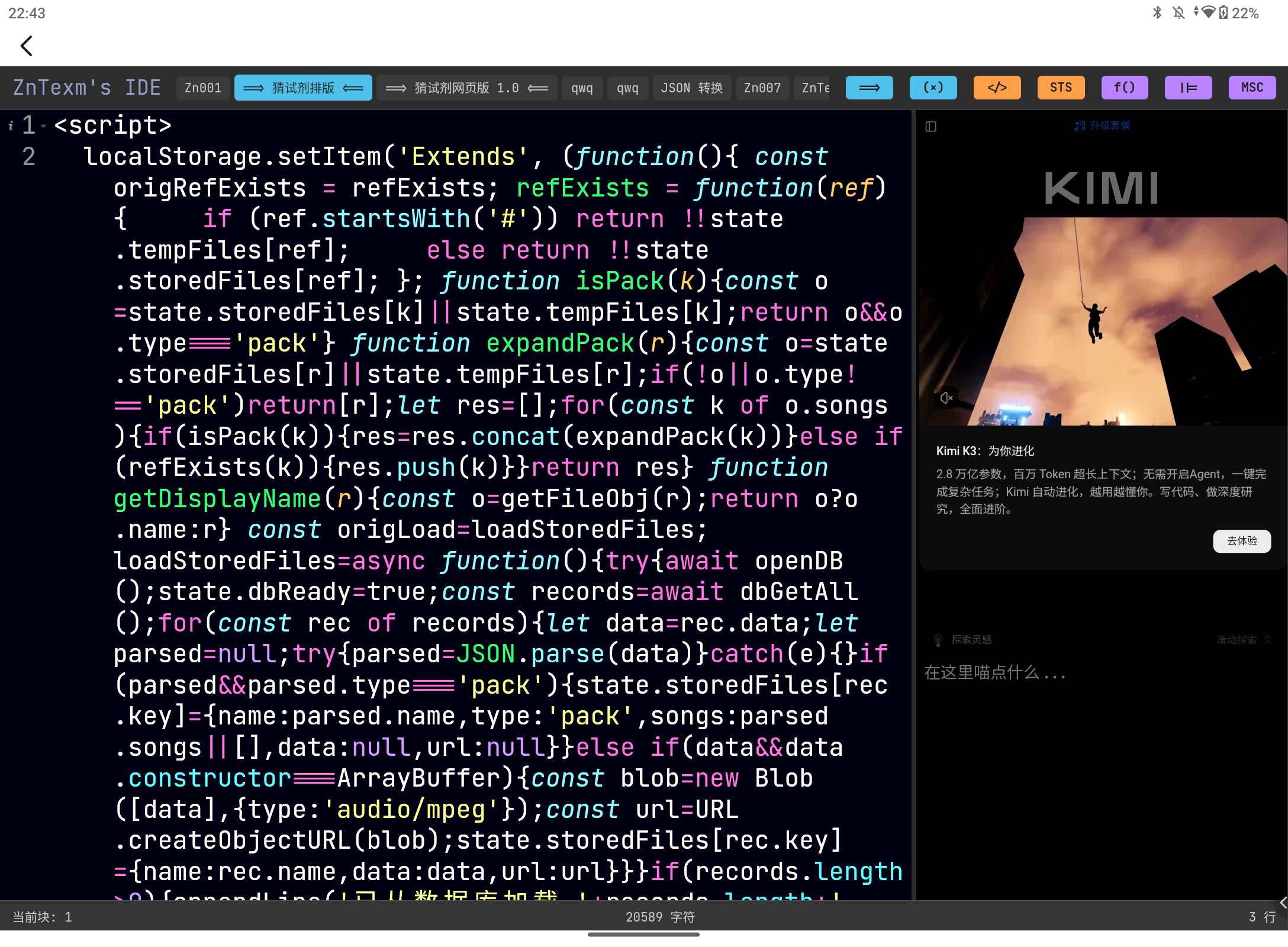The height and width of the screenshot is (947, 1288).
Task: Click the Wi-Fi status icon
Action: (1208, 12)
